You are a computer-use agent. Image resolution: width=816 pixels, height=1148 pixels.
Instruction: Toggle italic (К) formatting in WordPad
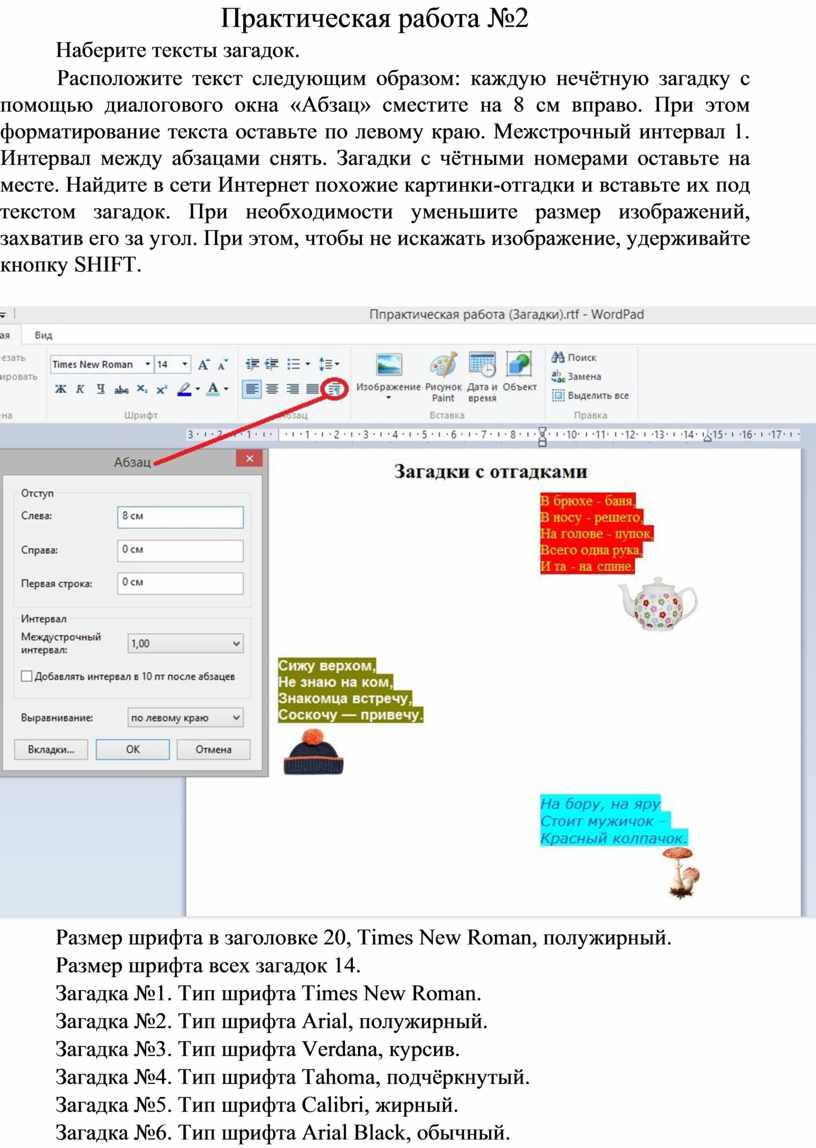pos(81,389)
